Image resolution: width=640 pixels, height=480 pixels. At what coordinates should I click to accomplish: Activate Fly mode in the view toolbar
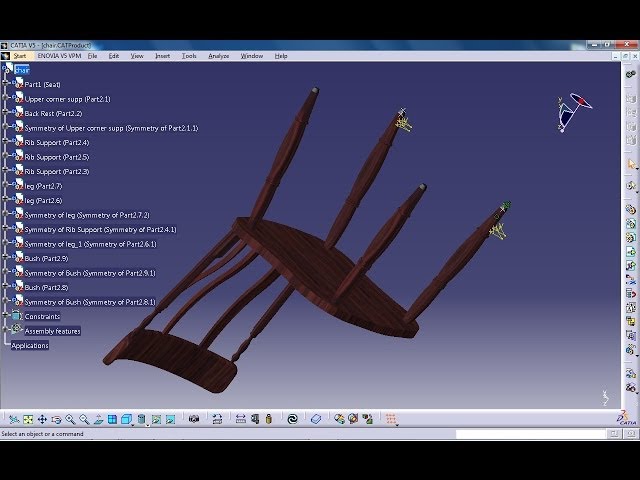[14, 419]
